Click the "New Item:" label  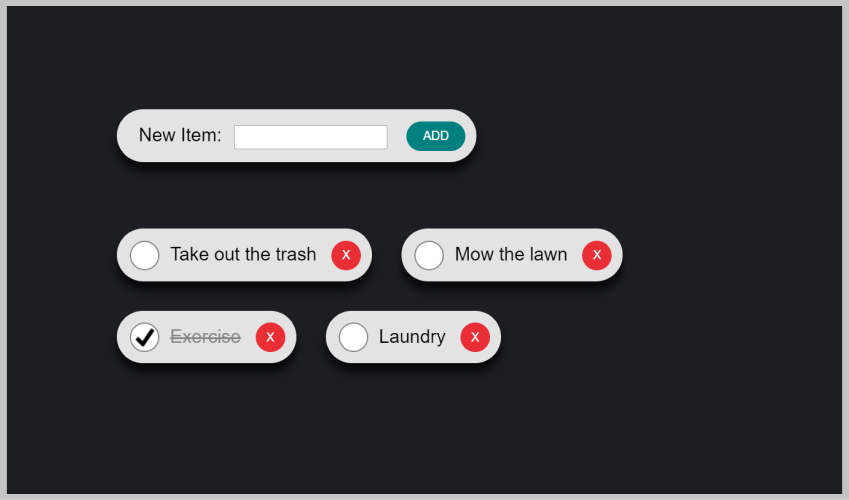180,135
